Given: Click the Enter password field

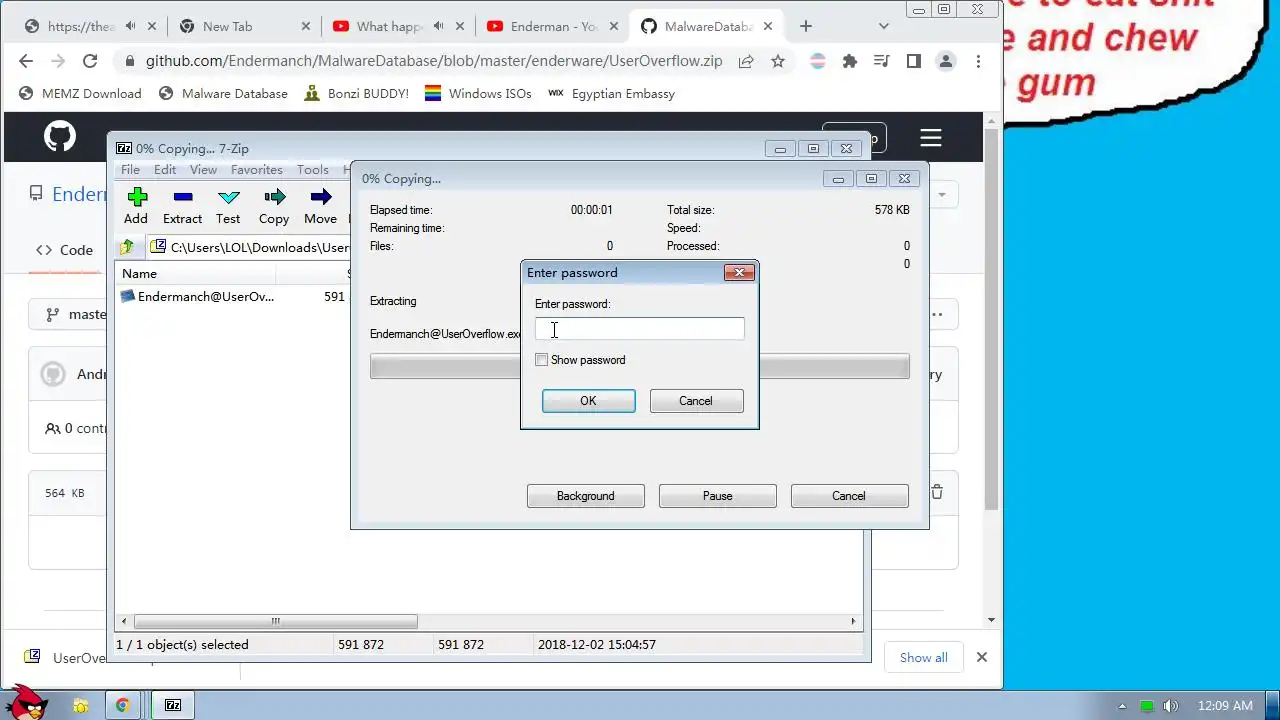Looking at the screenshot, I should [640, 329].
